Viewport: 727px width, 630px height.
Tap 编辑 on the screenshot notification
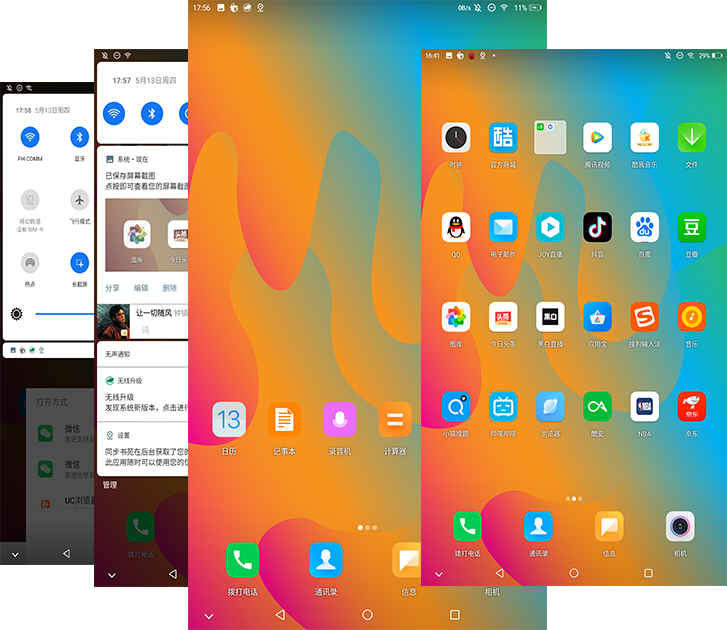click(x=141, y=288)
